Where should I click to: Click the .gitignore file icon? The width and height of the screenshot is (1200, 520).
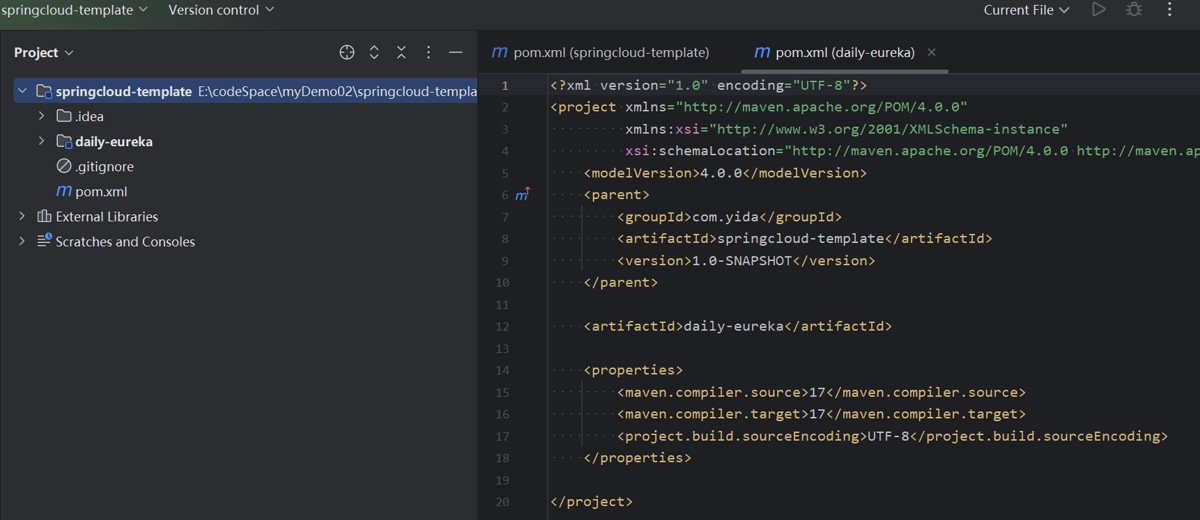click(64, 166)
